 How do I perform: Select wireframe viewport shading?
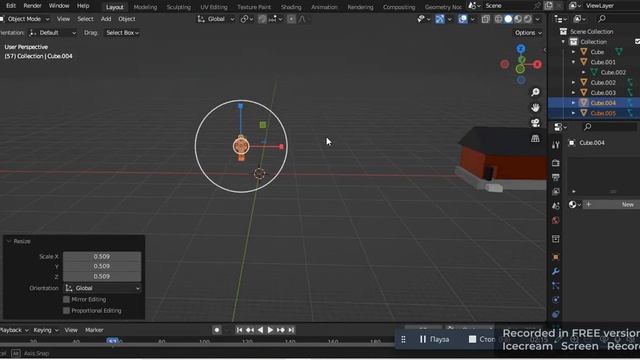coord(498,19)
